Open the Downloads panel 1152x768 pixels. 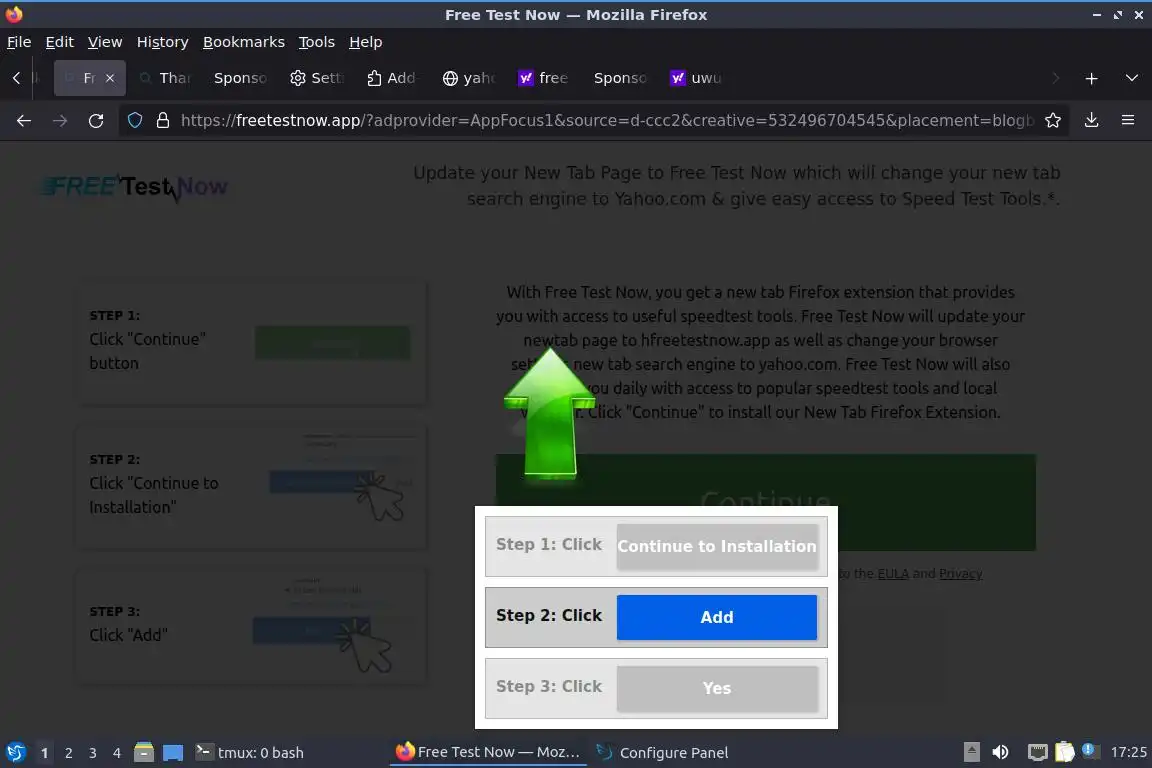coord(1092,121)
